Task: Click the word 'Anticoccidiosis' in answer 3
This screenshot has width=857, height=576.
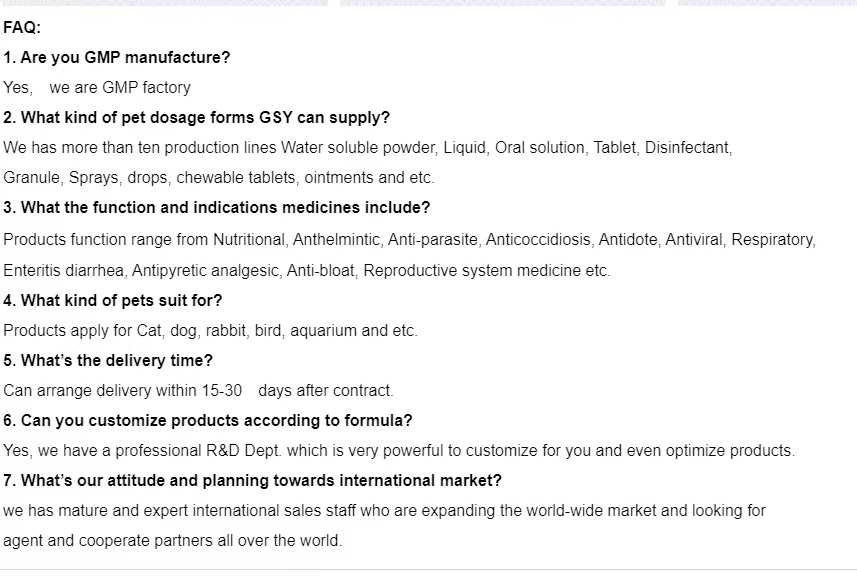Action: point(539,240)
